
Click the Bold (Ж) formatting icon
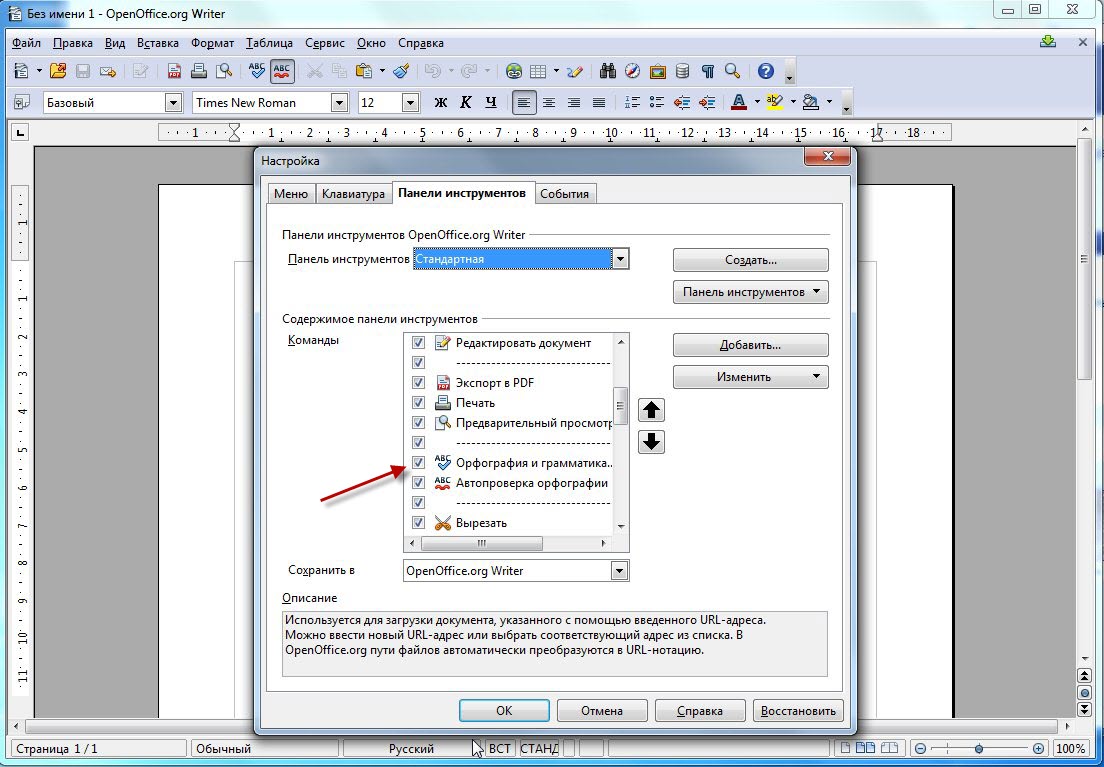[440, 103]
